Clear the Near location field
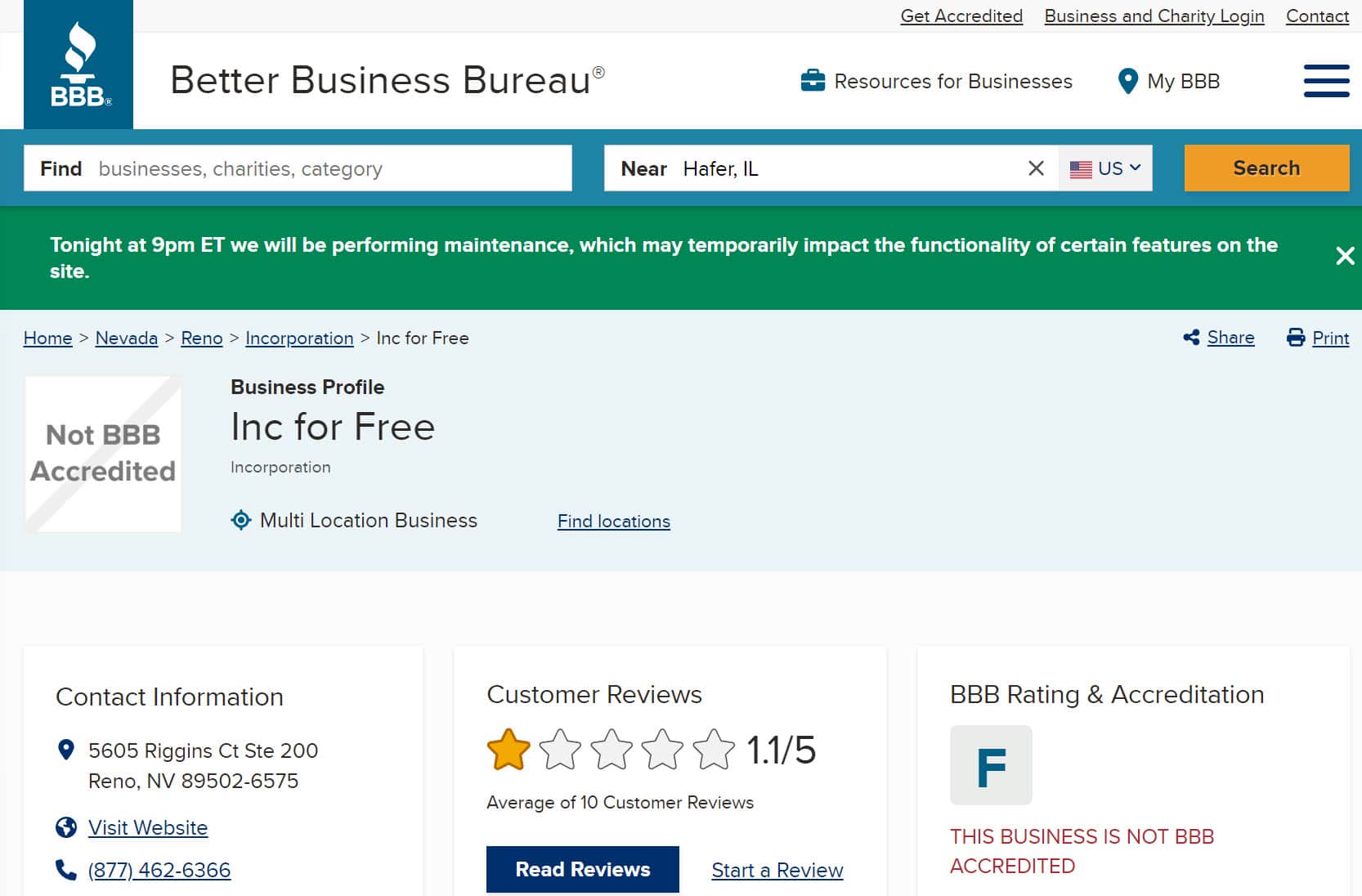This screenshot has width=1362, height=896. 1036,168
